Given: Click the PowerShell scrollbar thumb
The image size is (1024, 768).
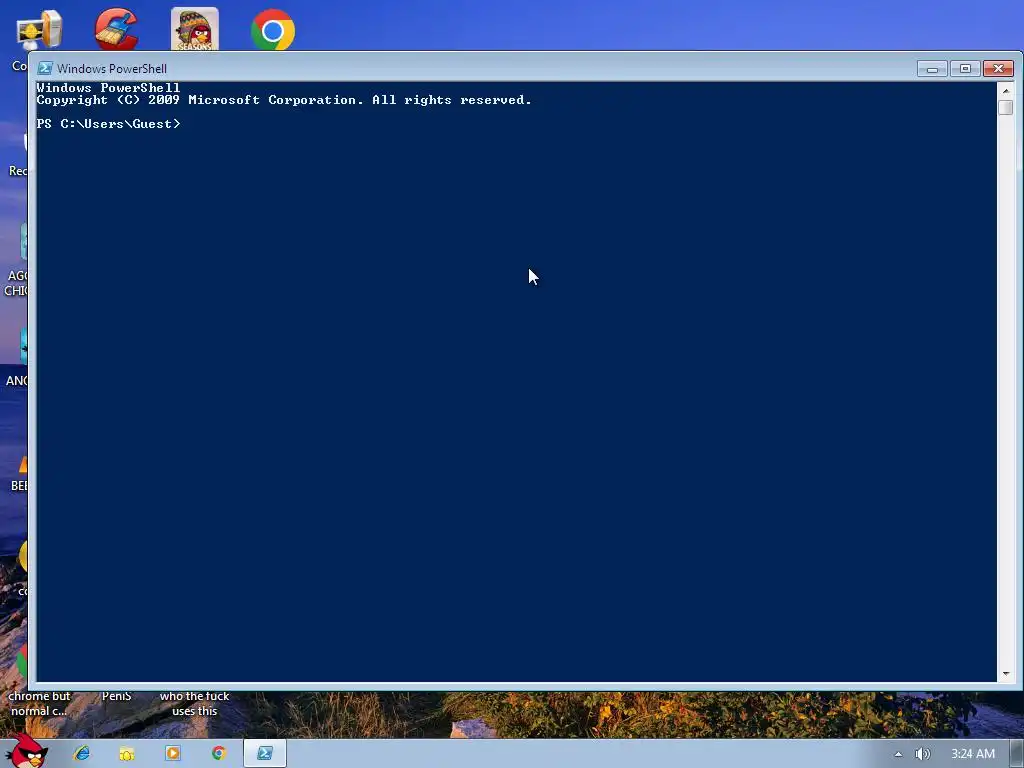Looking at the screenshot, I should 1006,108.
